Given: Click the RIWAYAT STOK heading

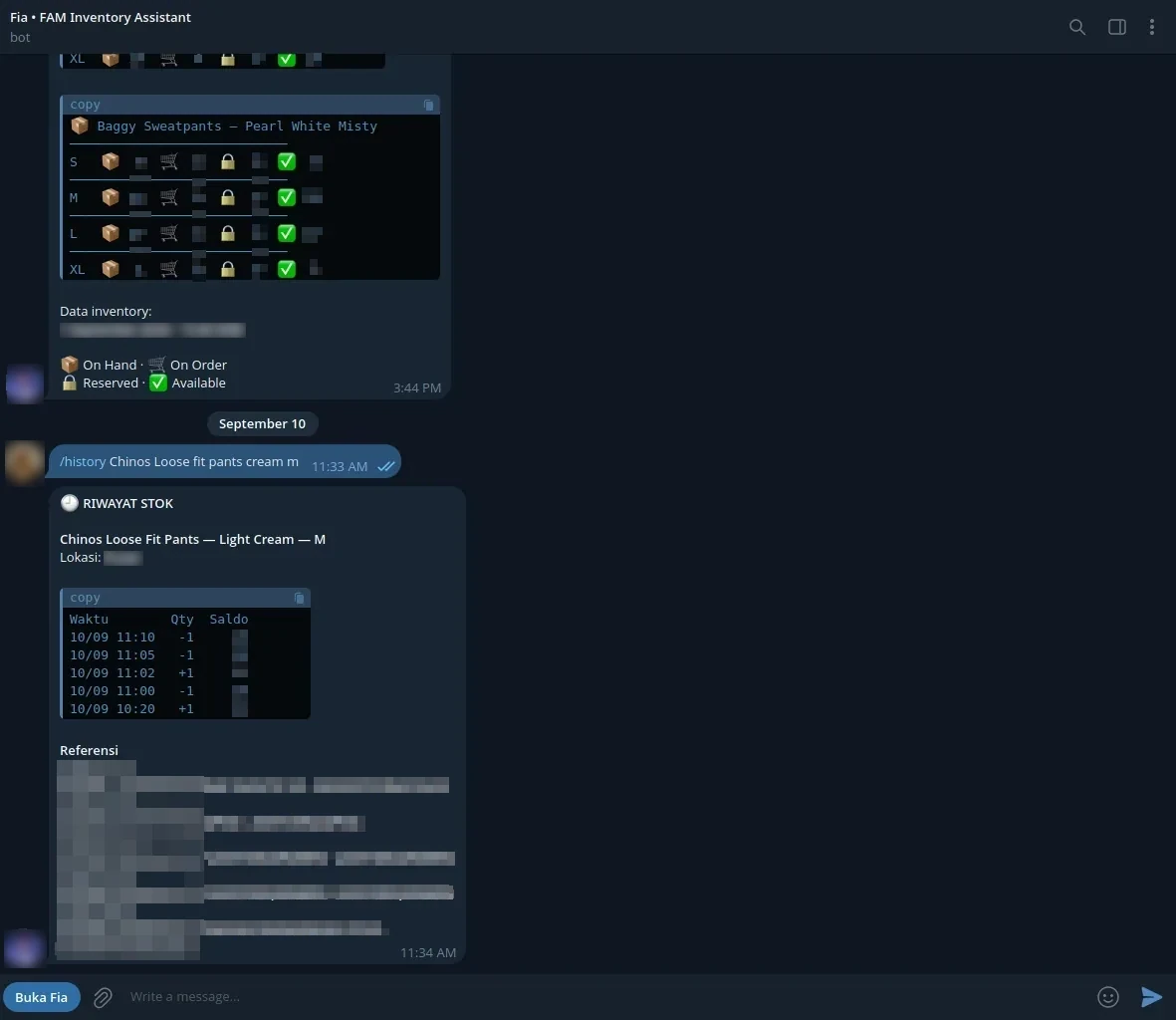Looking at the screenshot, I should (128, 503).
